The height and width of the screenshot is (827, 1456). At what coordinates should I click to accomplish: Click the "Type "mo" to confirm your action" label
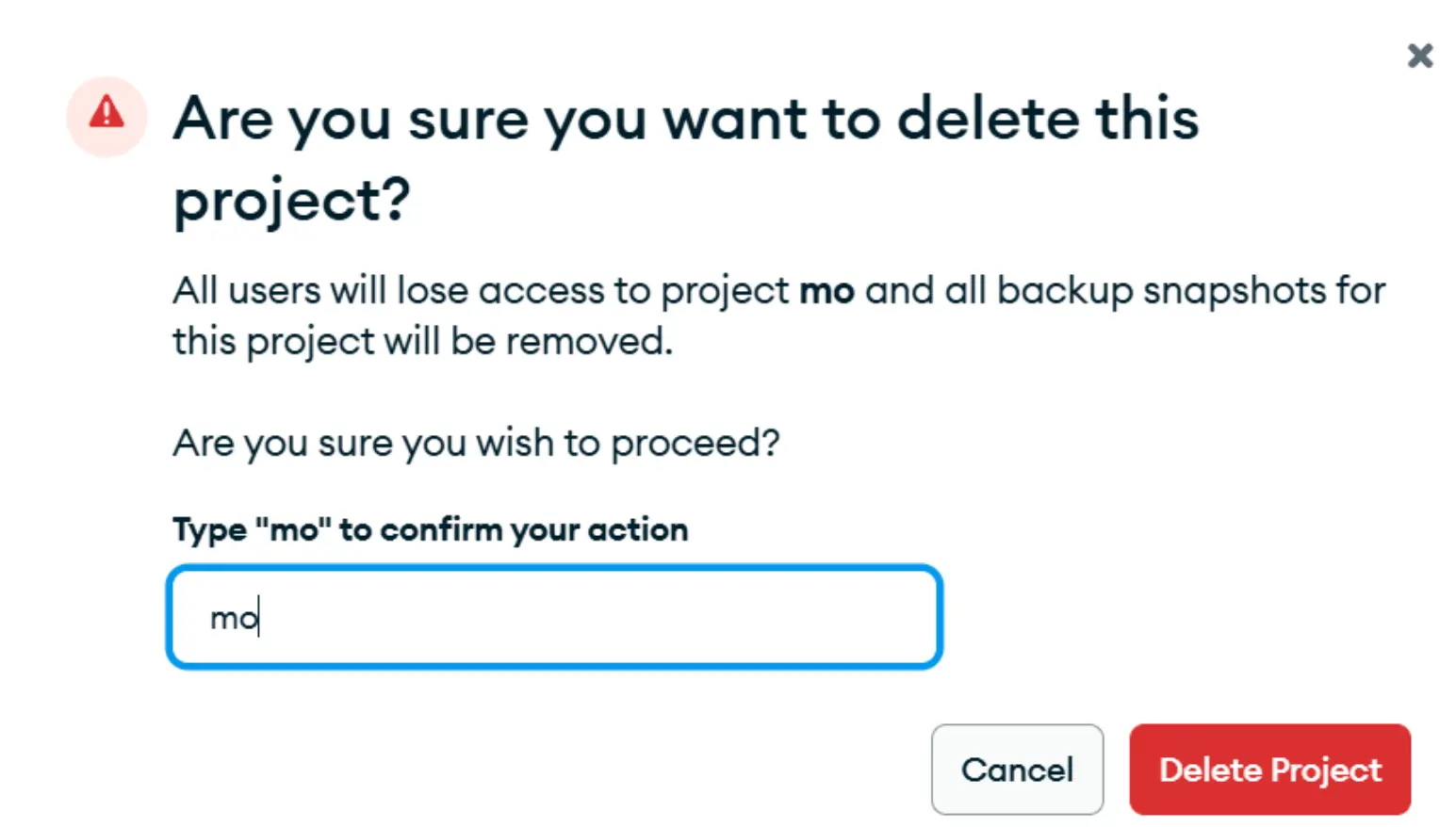pyautogui.click(x=430, y=530)
